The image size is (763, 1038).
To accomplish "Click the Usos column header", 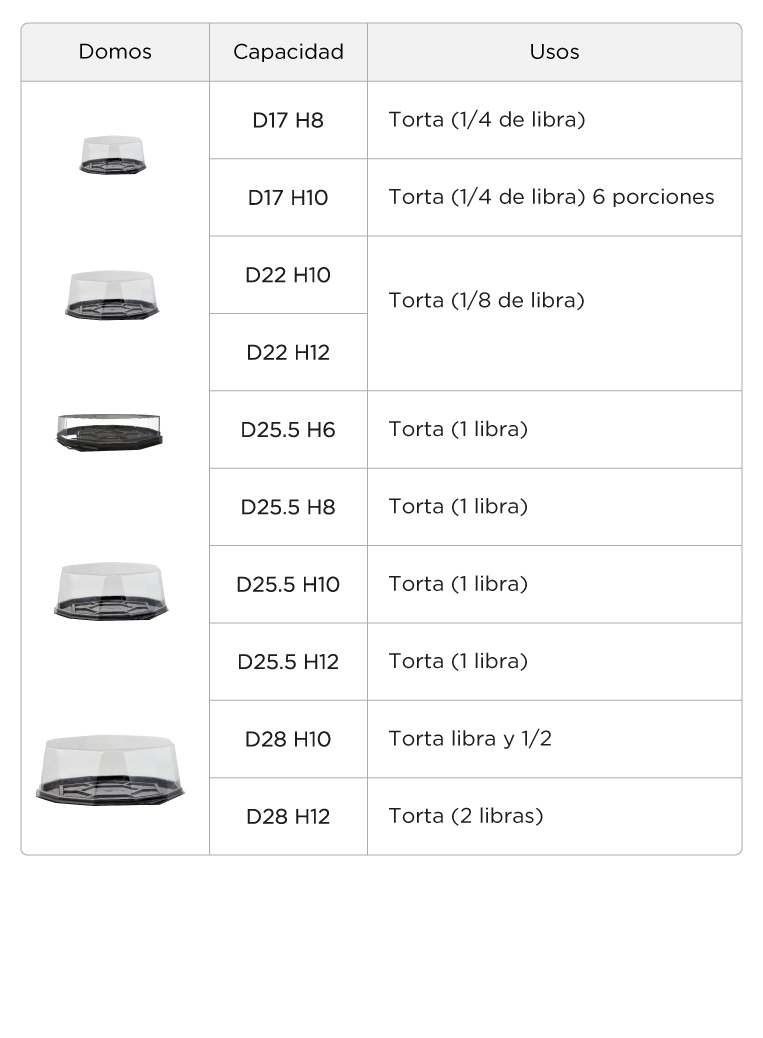I will (555, 52).
